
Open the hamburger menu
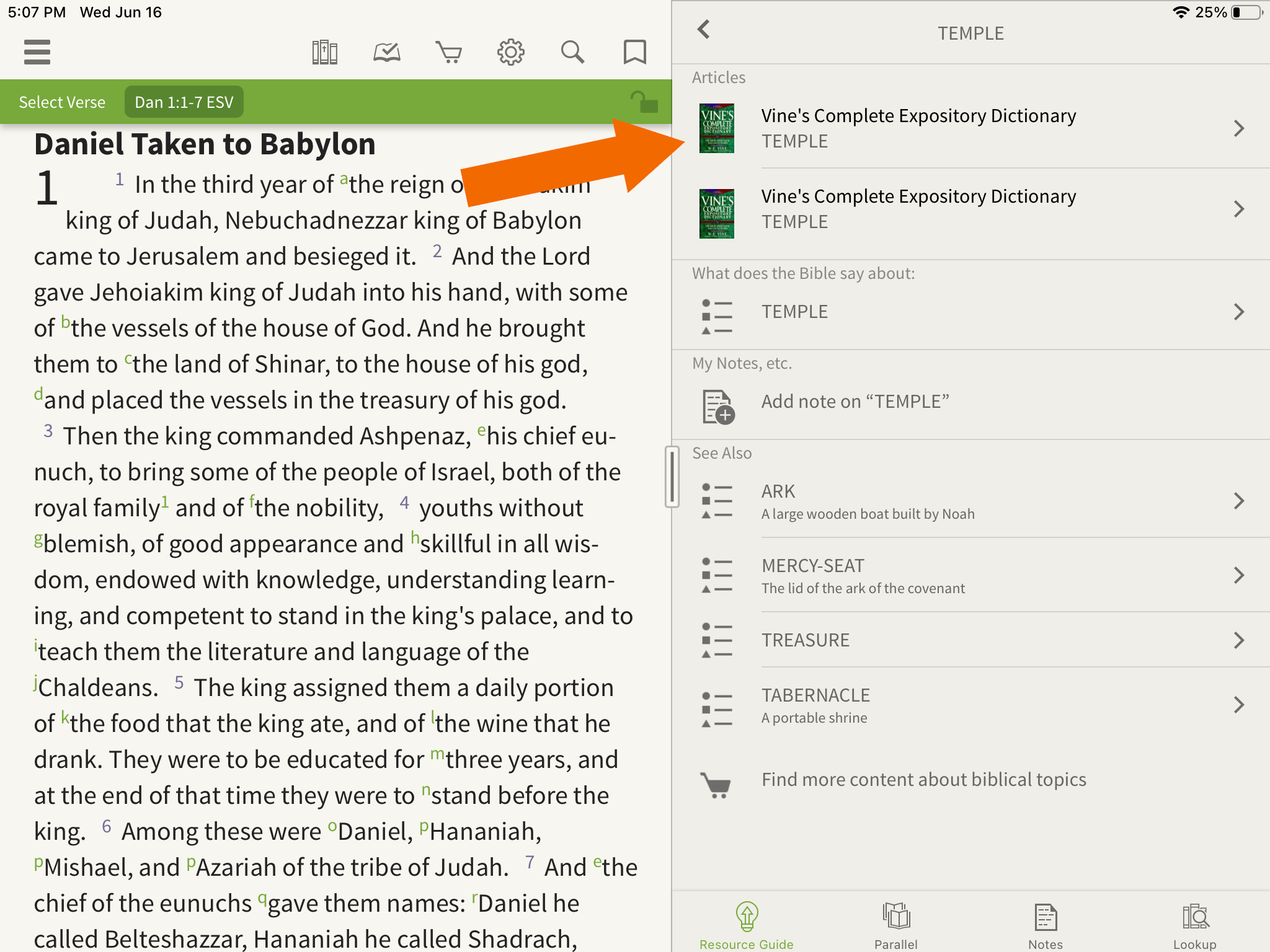pyautogui.click(x=37, y=52)
